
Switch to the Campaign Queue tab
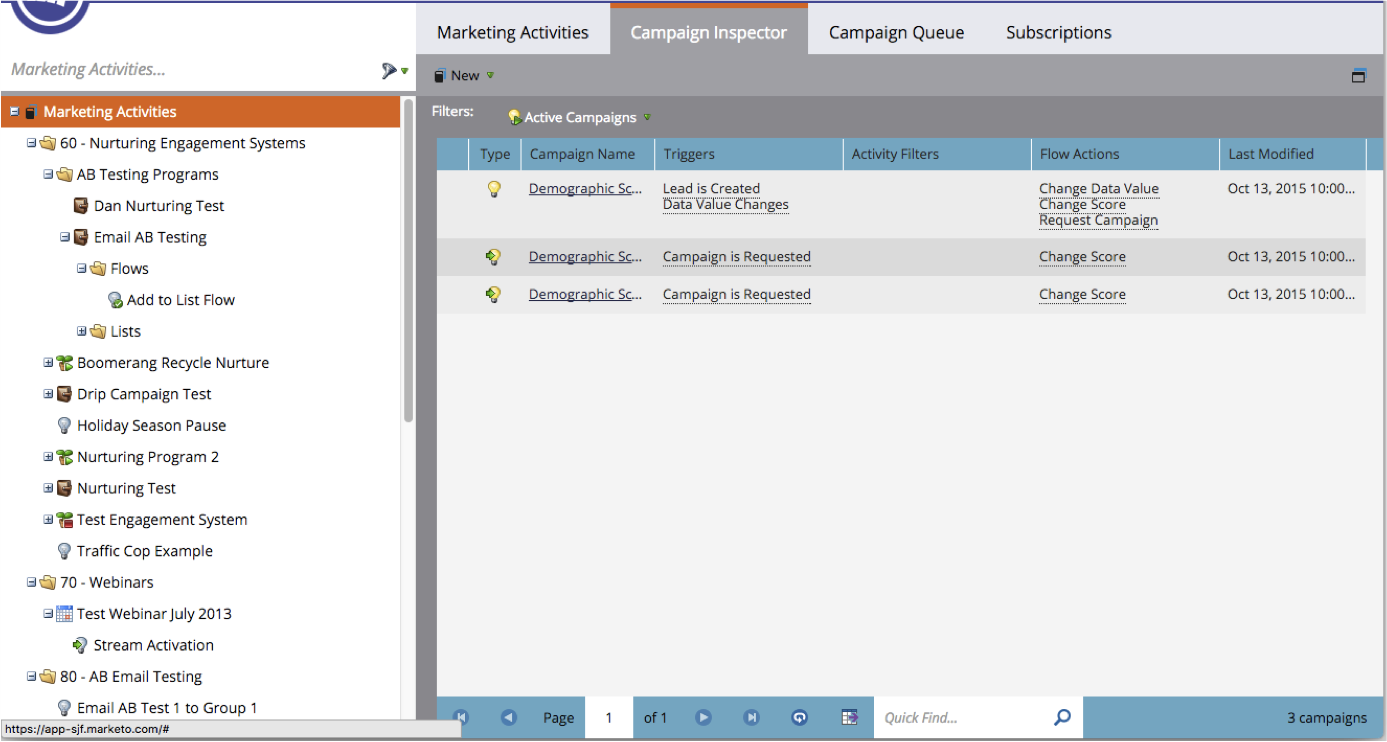[896, 32]
